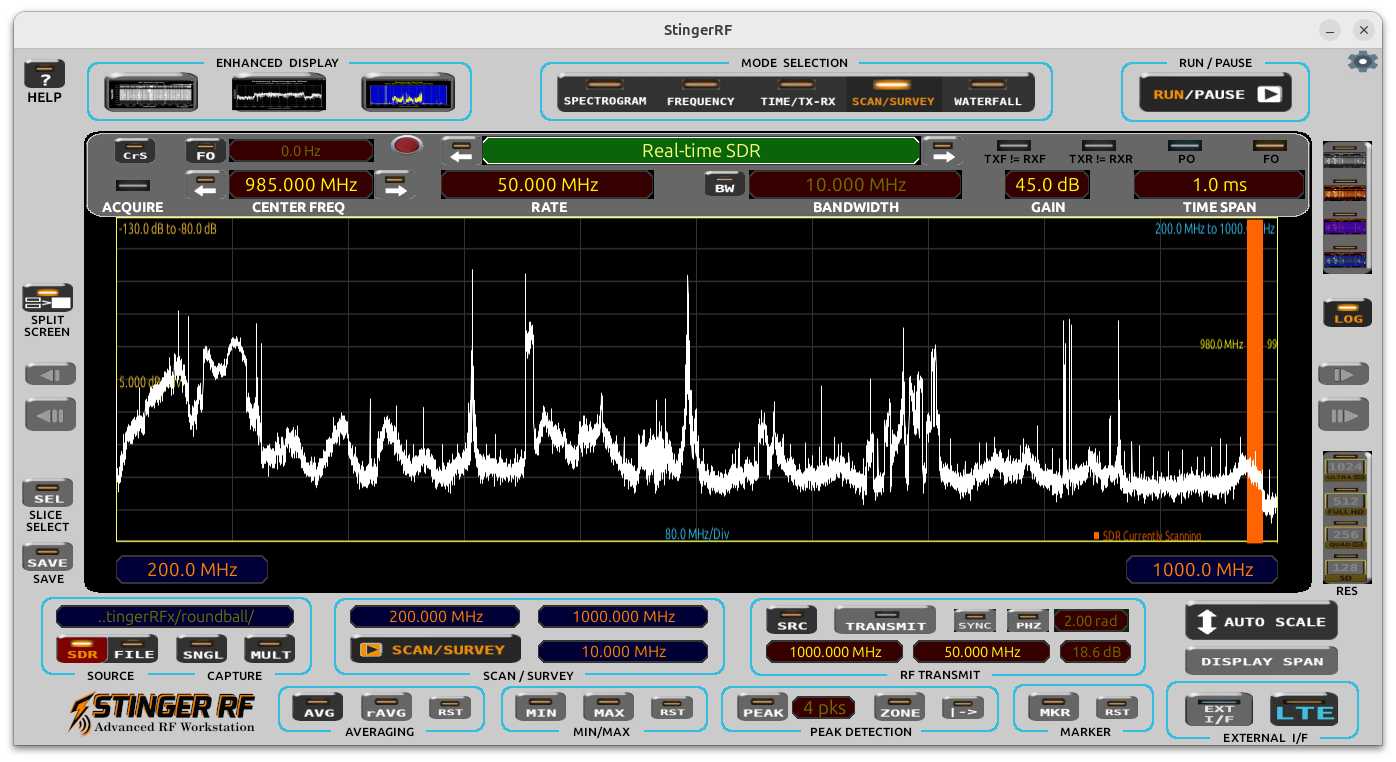The width and height of the screenshot is (1396, 762).
Task: Select SNGL capture button
Action: click(201, 651)
